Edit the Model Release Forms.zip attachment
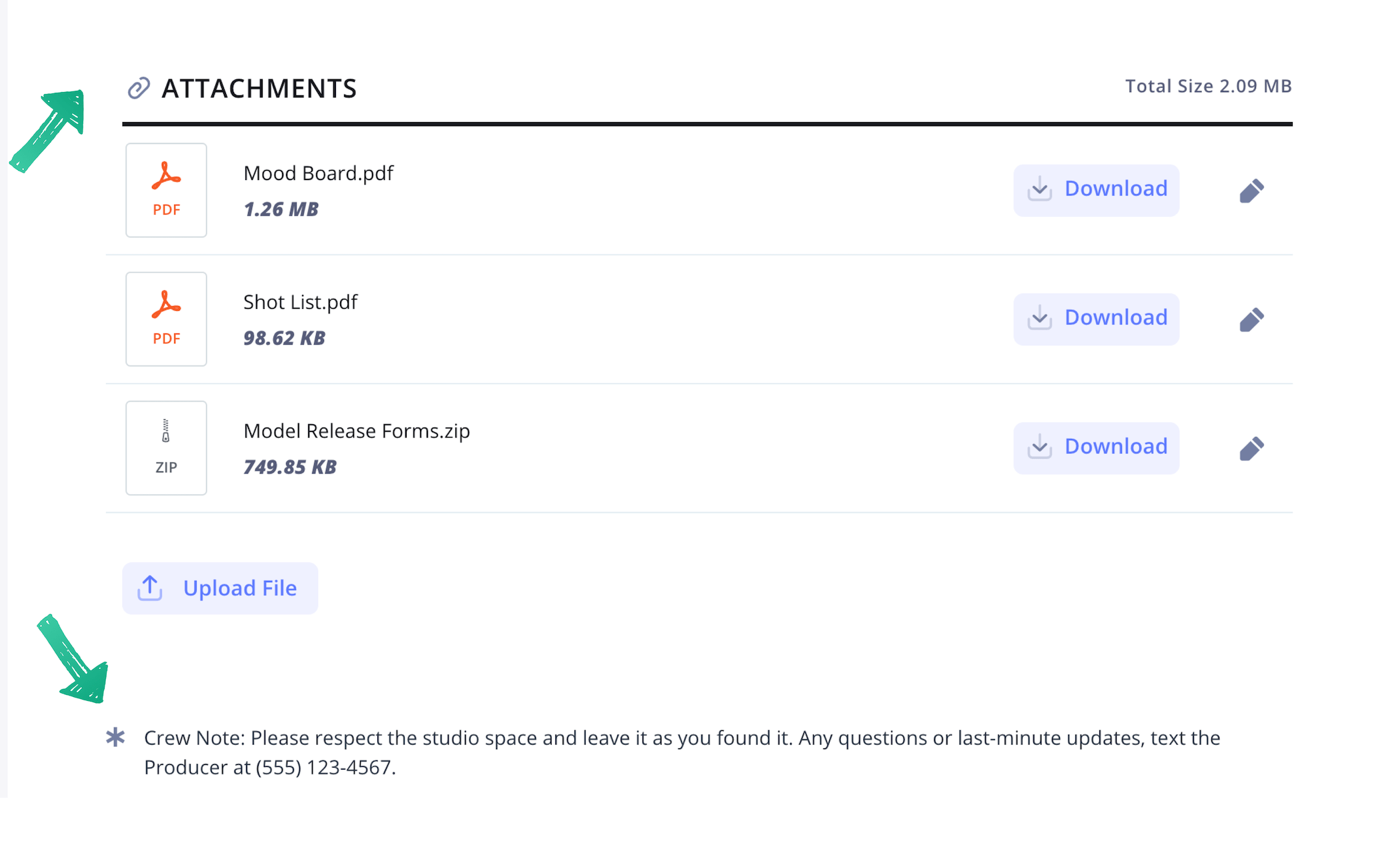 click(x=1251, y=448)
